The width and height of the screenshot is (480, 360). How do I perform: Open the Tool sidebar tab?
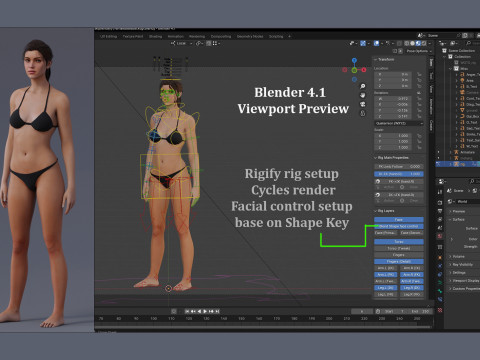pyautogui.click(x=431, y=76)
